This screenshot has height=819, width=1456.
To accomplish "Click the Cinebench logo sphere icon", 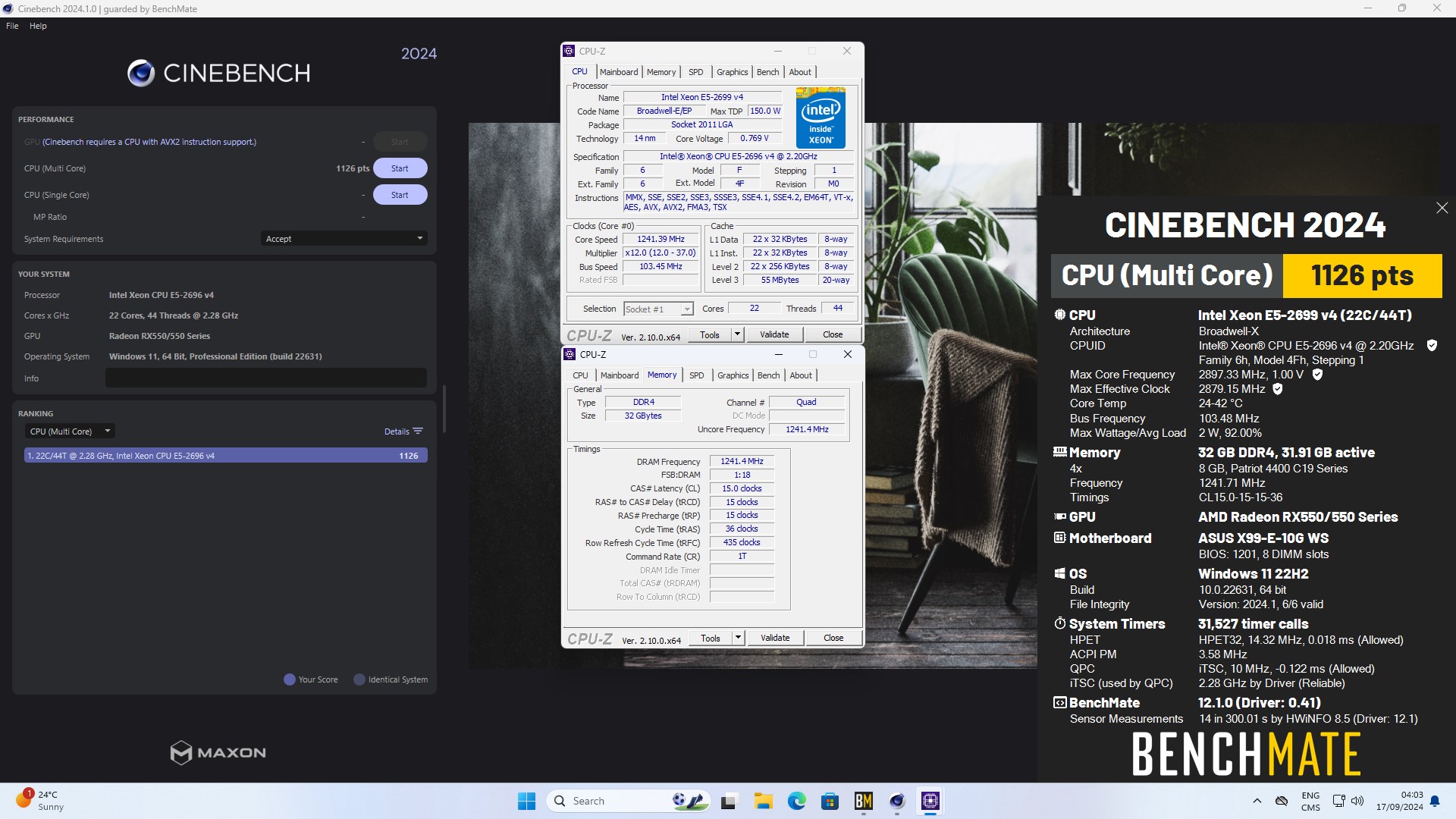I will tap(141, 73).
